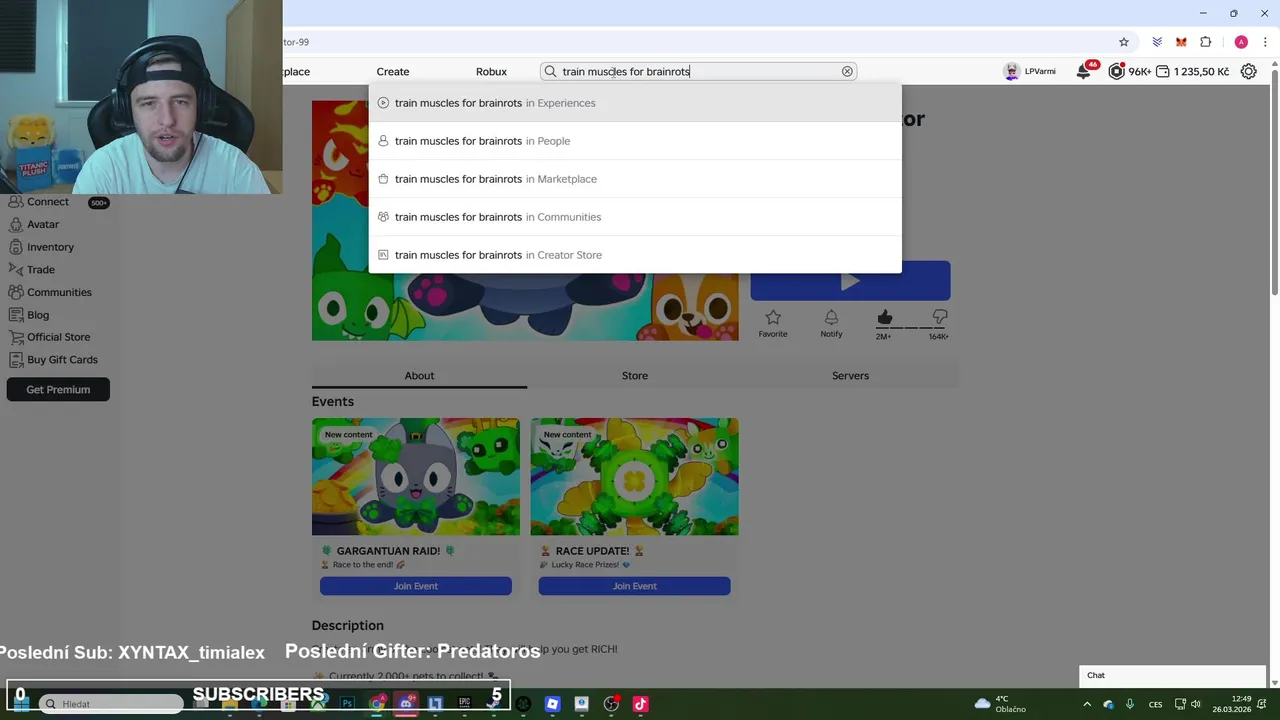Search train muscles for brainrots in Communities
Screen dimensions: 1280x720
point(635,217)
